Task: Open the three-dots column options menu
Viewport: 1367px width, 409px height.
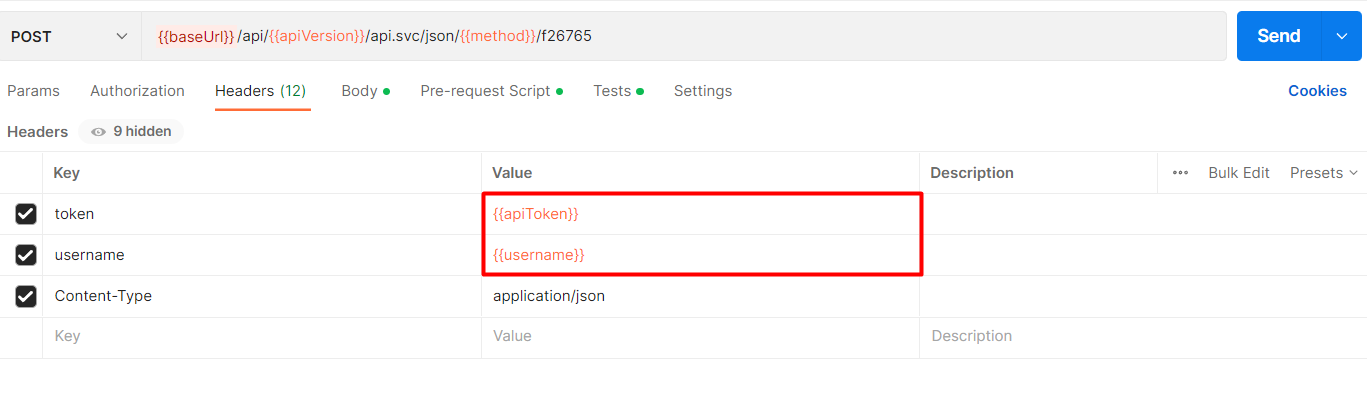Action: tap(1180, 173)
